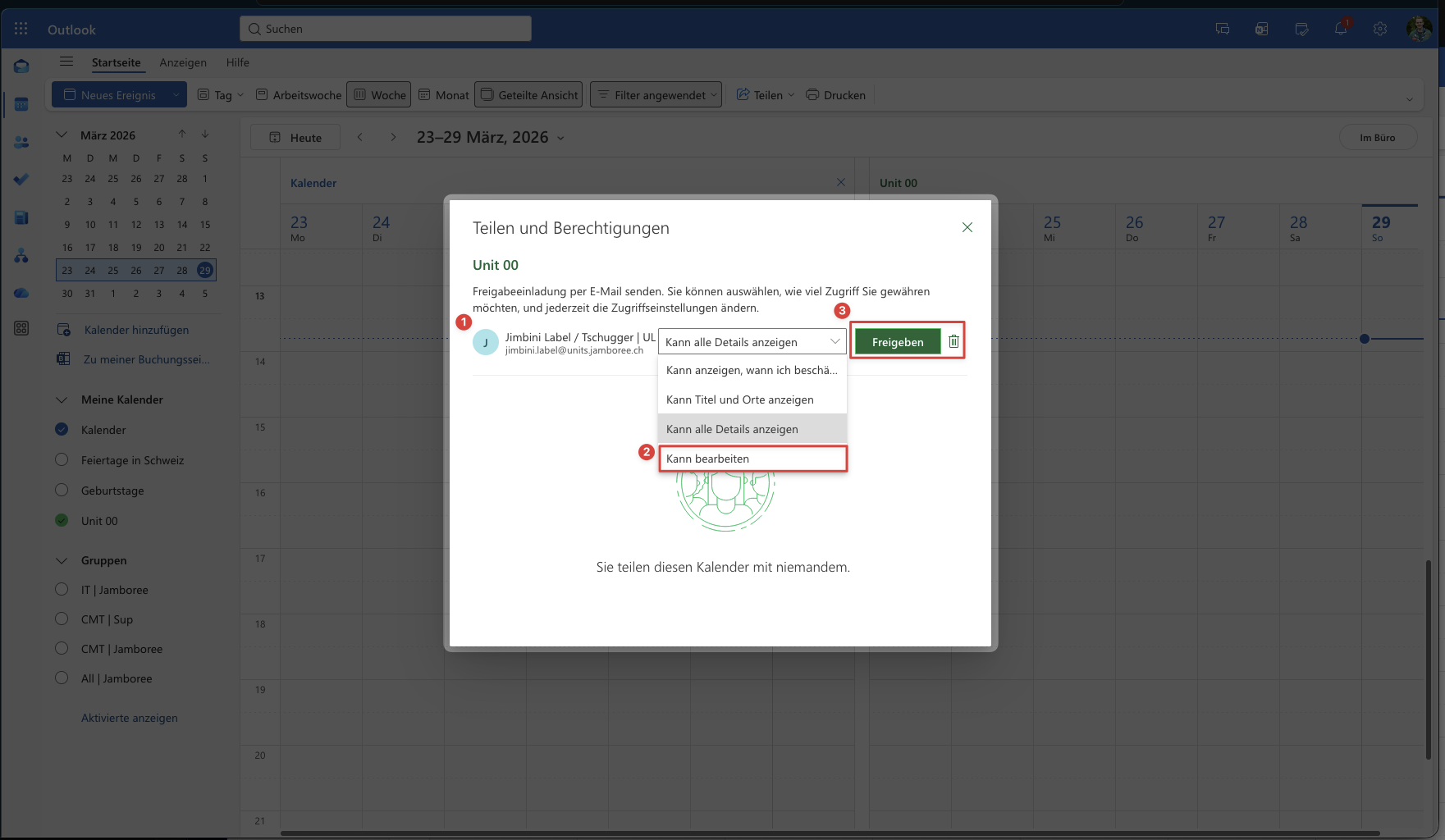Image resolution: width=1445 pixels, height=840 pixels.
Task: Open the To Do checkmark icon
Action: point(21,180)
